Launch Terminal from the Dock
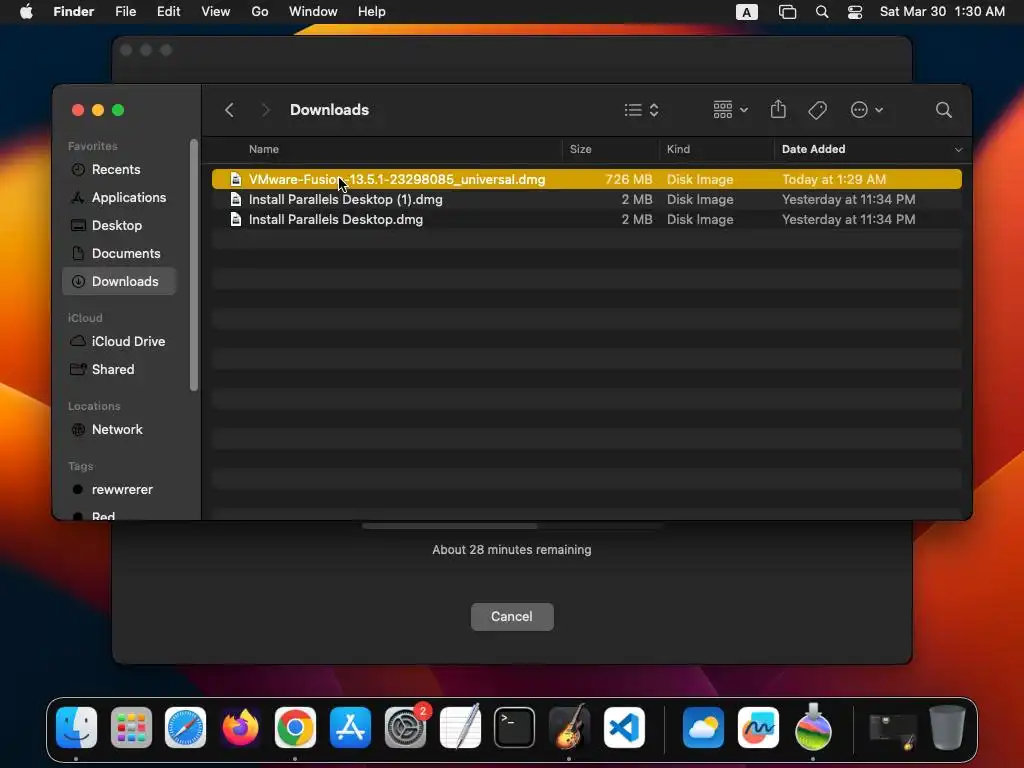 515,727
